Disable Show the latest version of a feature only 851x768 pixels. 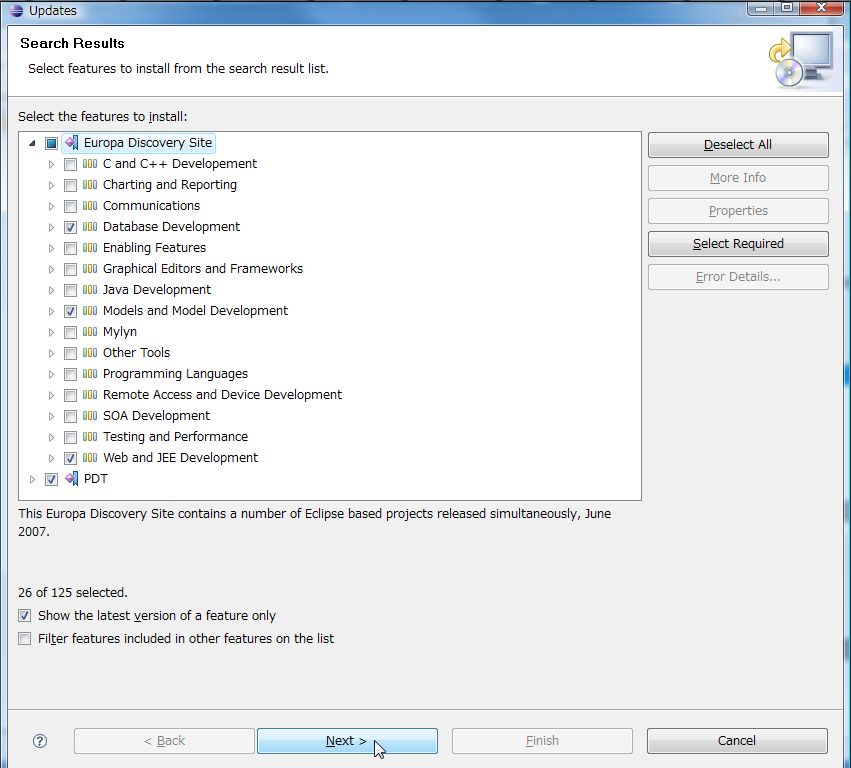click(24, 615)
